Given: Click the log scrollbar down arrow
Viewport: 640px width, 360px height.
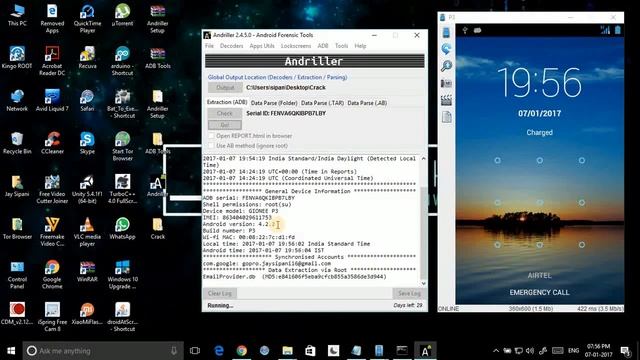Looking at the screenshot, I should pyautogui.click(x=423, y=283).
